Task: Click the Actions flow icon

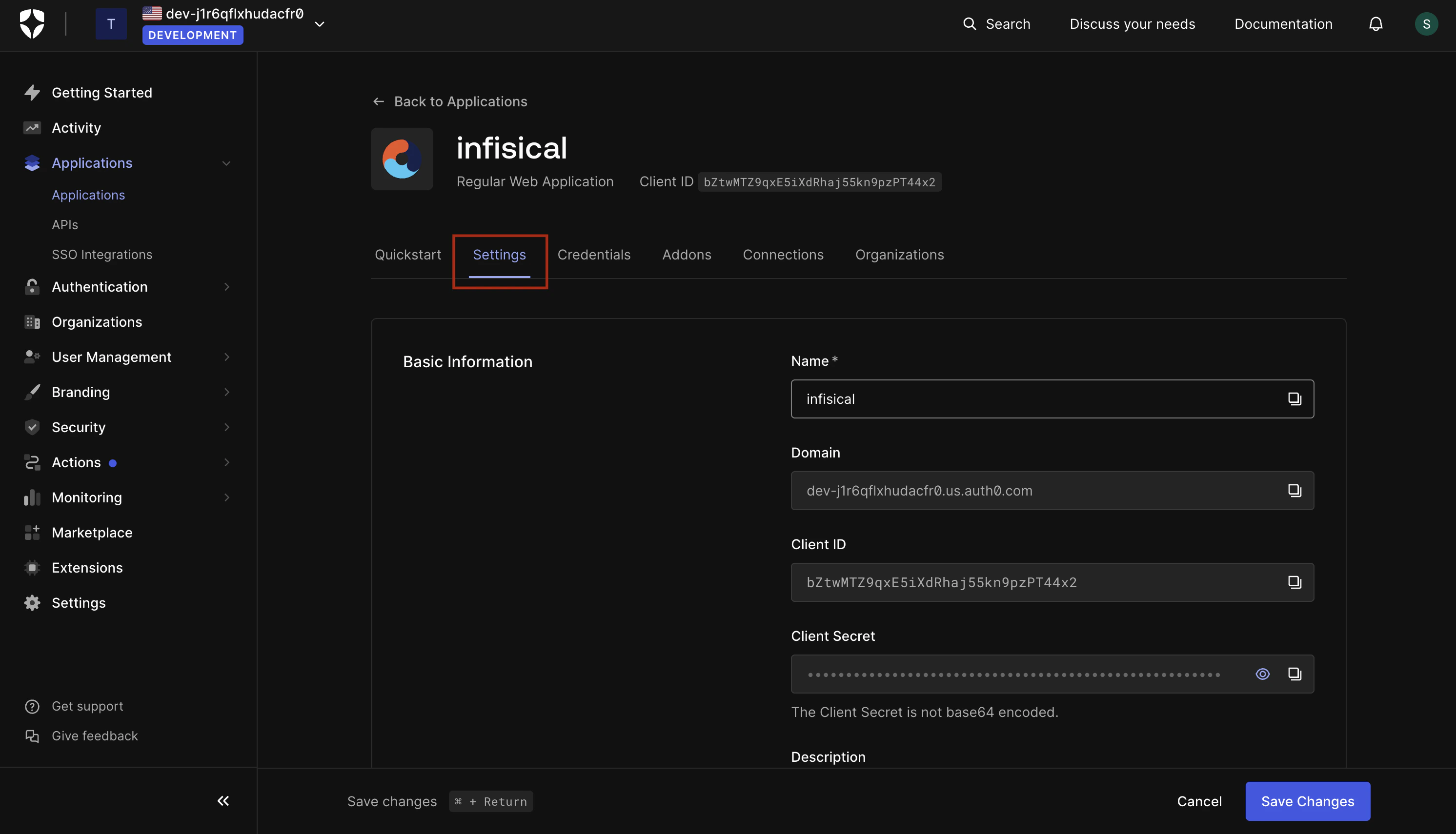Action: click(x=32, y=462)
